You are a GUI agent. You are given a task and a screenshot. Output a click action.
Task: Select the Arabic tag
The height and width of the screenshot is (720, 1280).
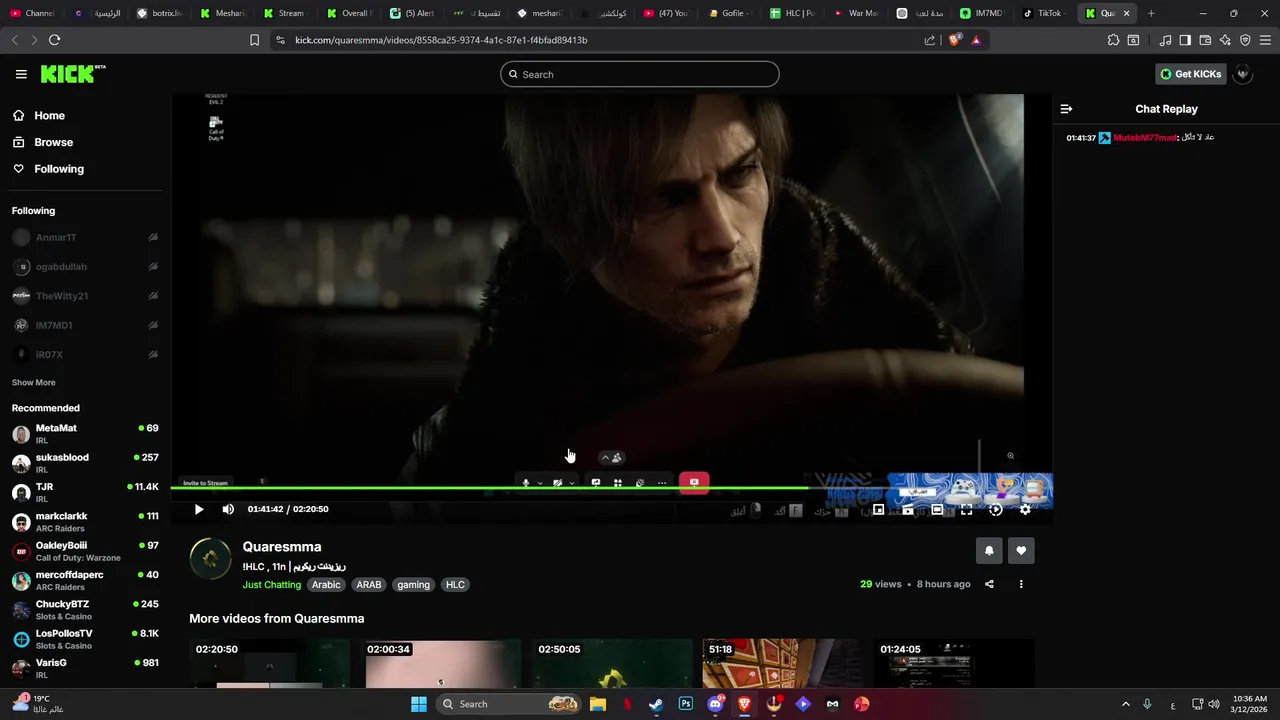coord(326,585)
